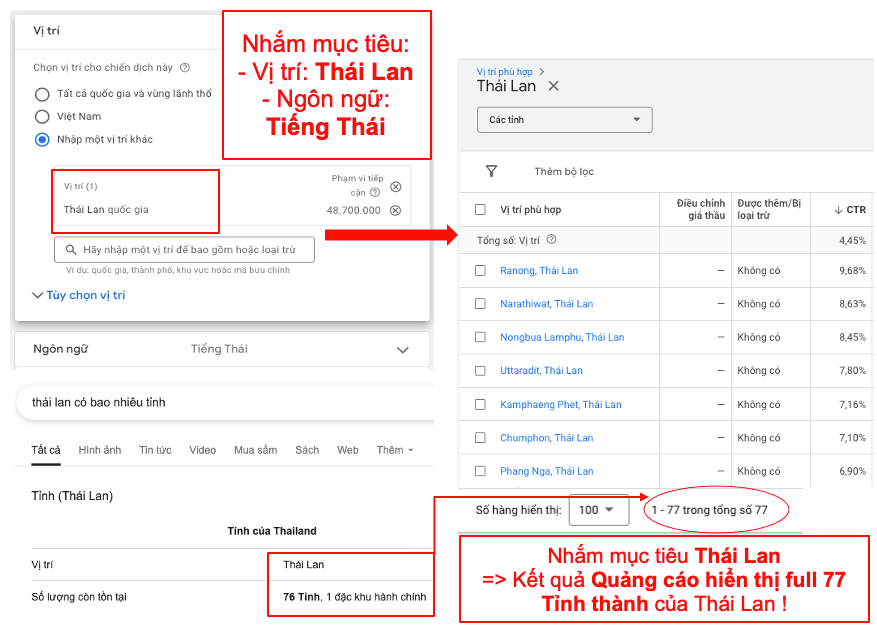877x628 pixels.
Task: Click Kamphaeng Phet CTR value 7,16%
Action: [x=852, y=404]
